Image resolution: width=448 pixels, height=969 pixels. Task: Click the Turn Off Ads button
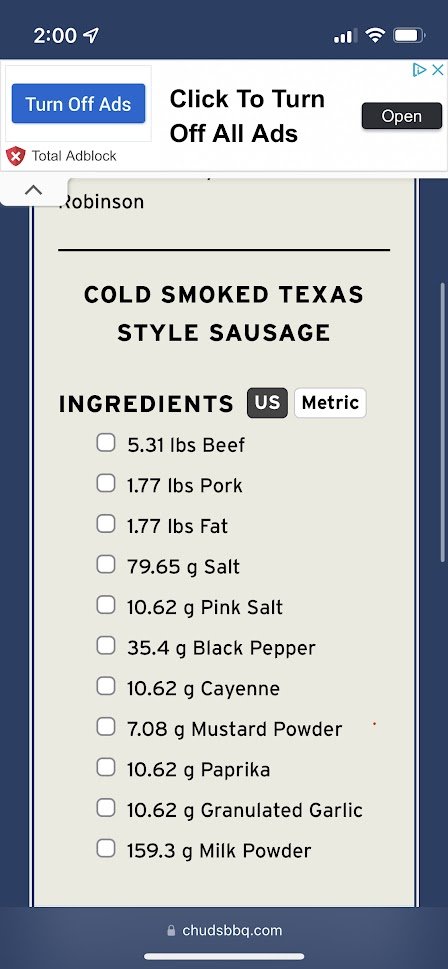pyautogui.click(x=78, y=104)
